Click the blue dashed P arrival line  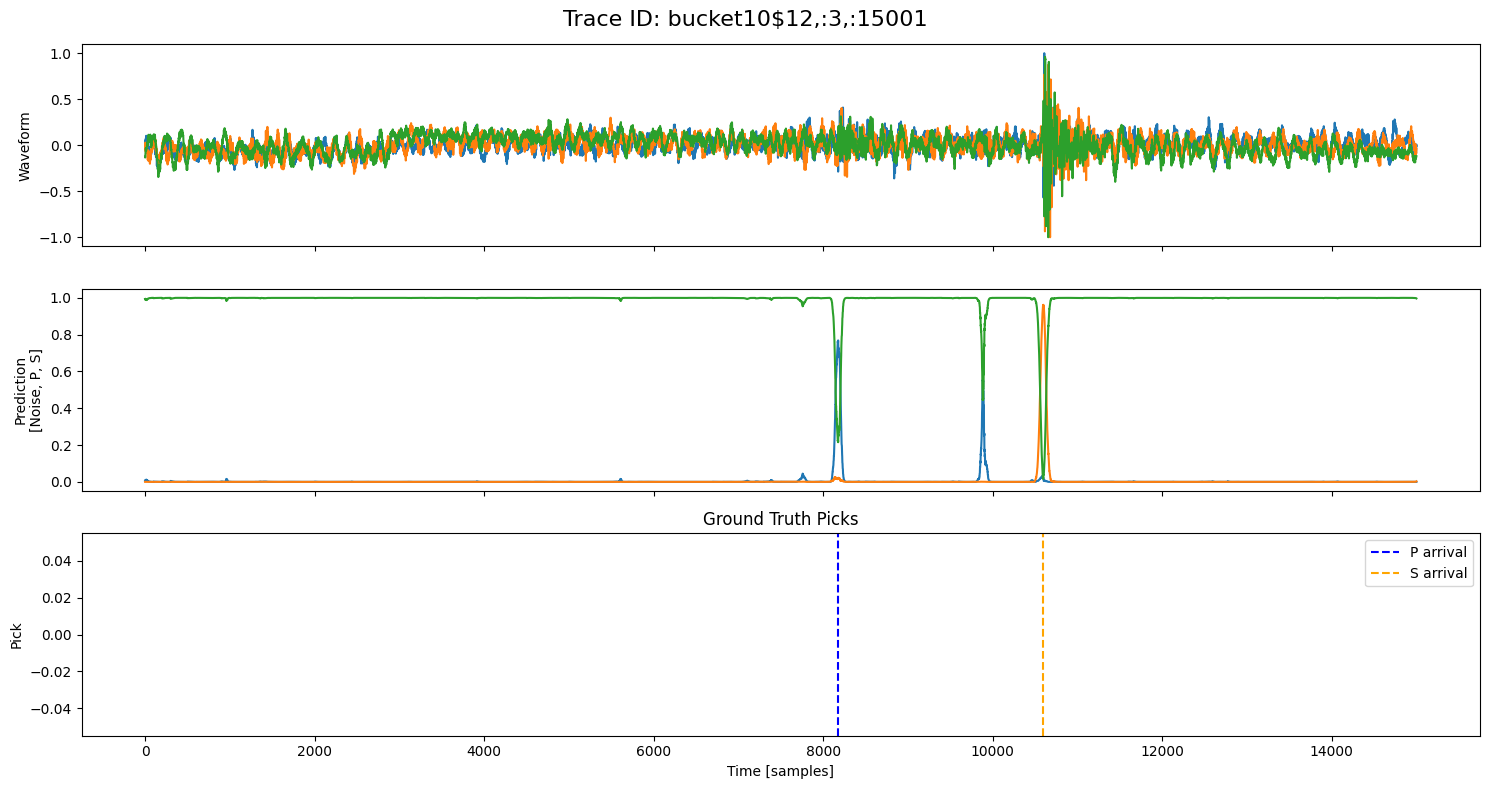coord(838,635)
